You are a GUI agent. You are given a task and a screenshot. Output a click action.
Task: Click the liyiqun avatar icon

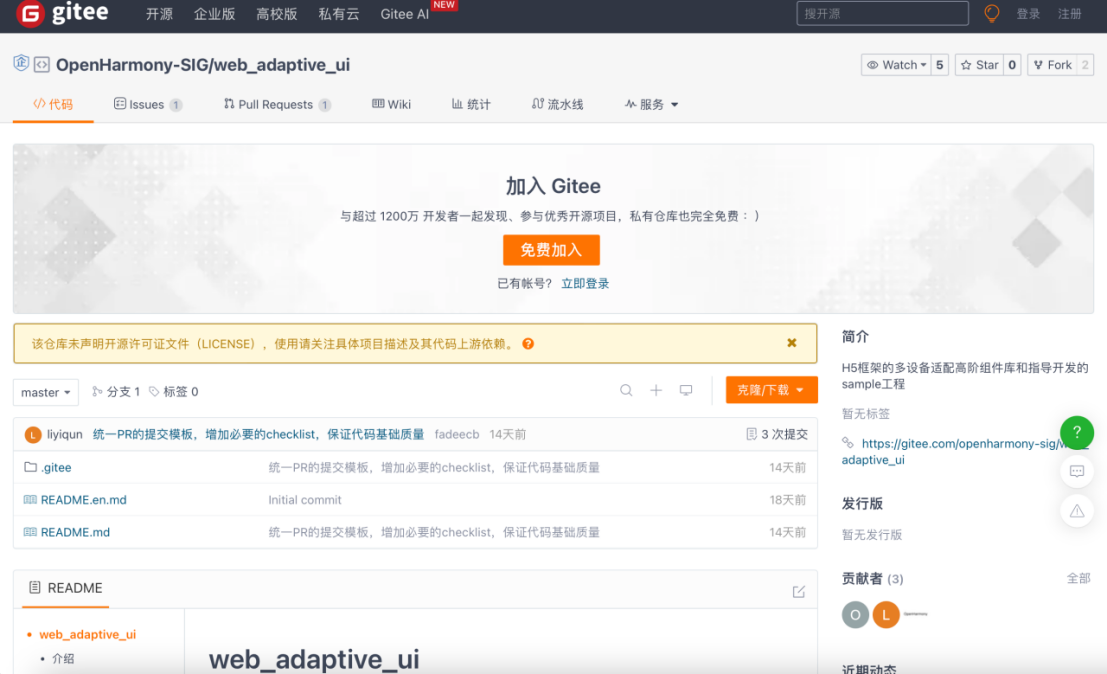(32, 435)
